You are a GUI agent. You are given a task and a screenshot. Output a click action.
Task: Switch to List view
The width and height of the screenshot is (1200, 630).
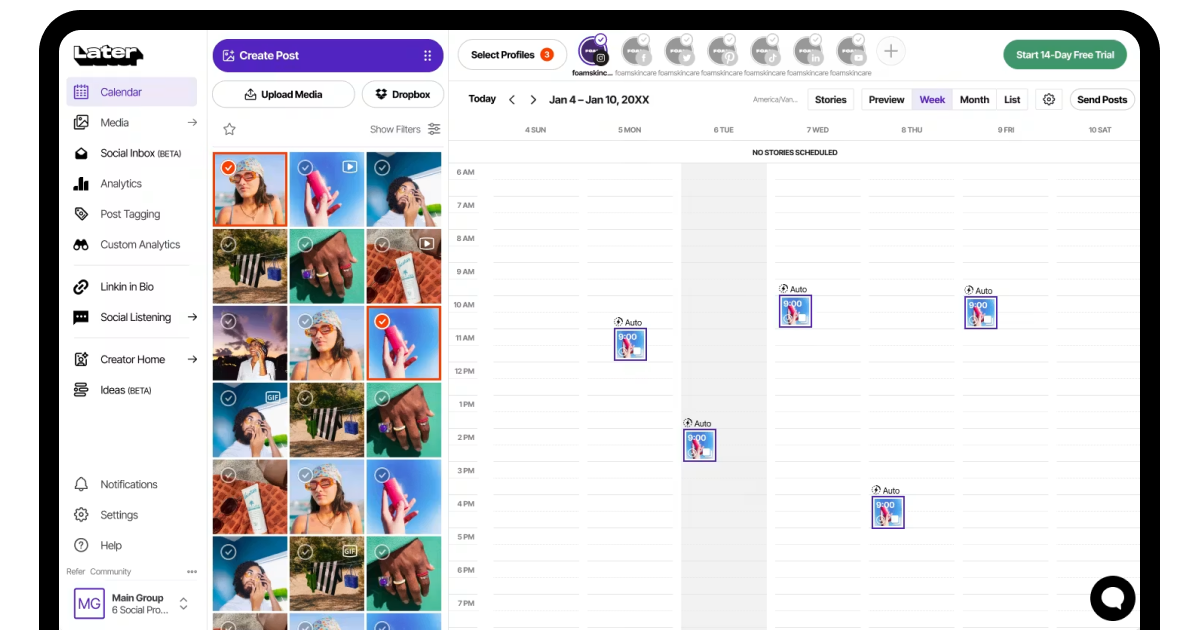click(x=1012, y=100)
